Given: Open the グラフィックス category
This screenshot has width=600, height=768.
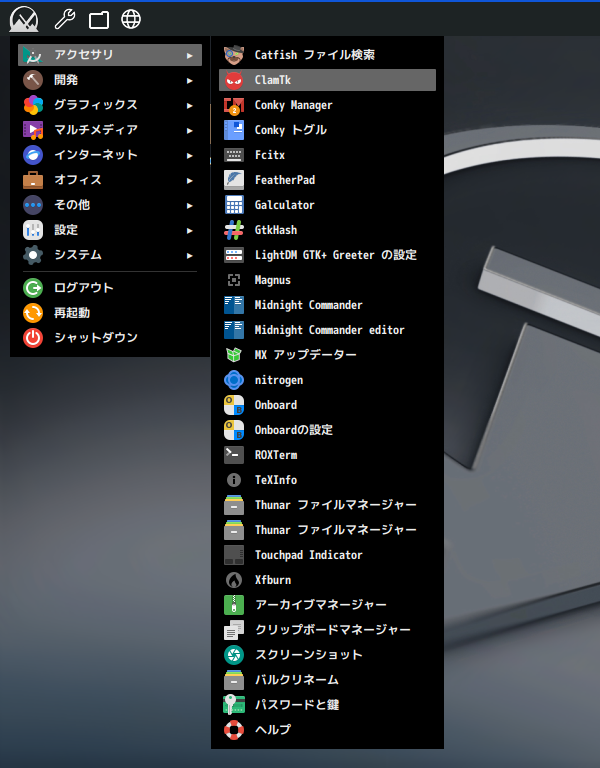Looking at the screenshot, I should coord(110,105).
